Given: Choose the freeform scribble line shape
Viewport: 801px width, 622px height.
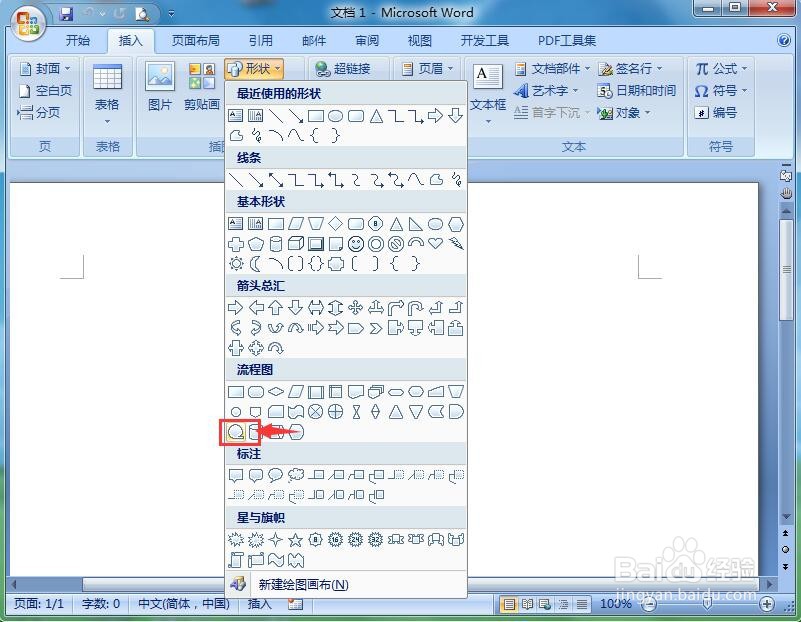Looking at the screenshot, I should coord(456,179).
